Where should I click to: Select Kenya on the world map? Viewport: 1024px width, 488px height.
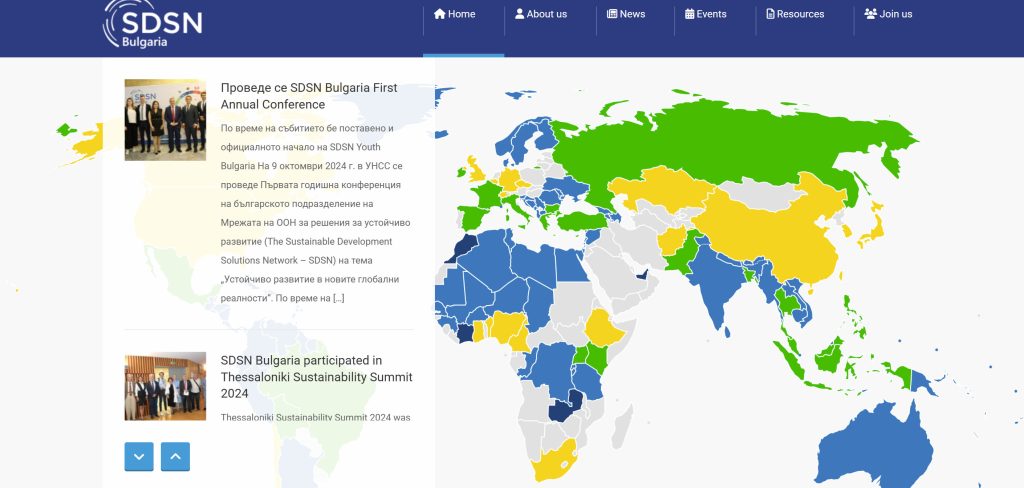(x=598, y=359)
